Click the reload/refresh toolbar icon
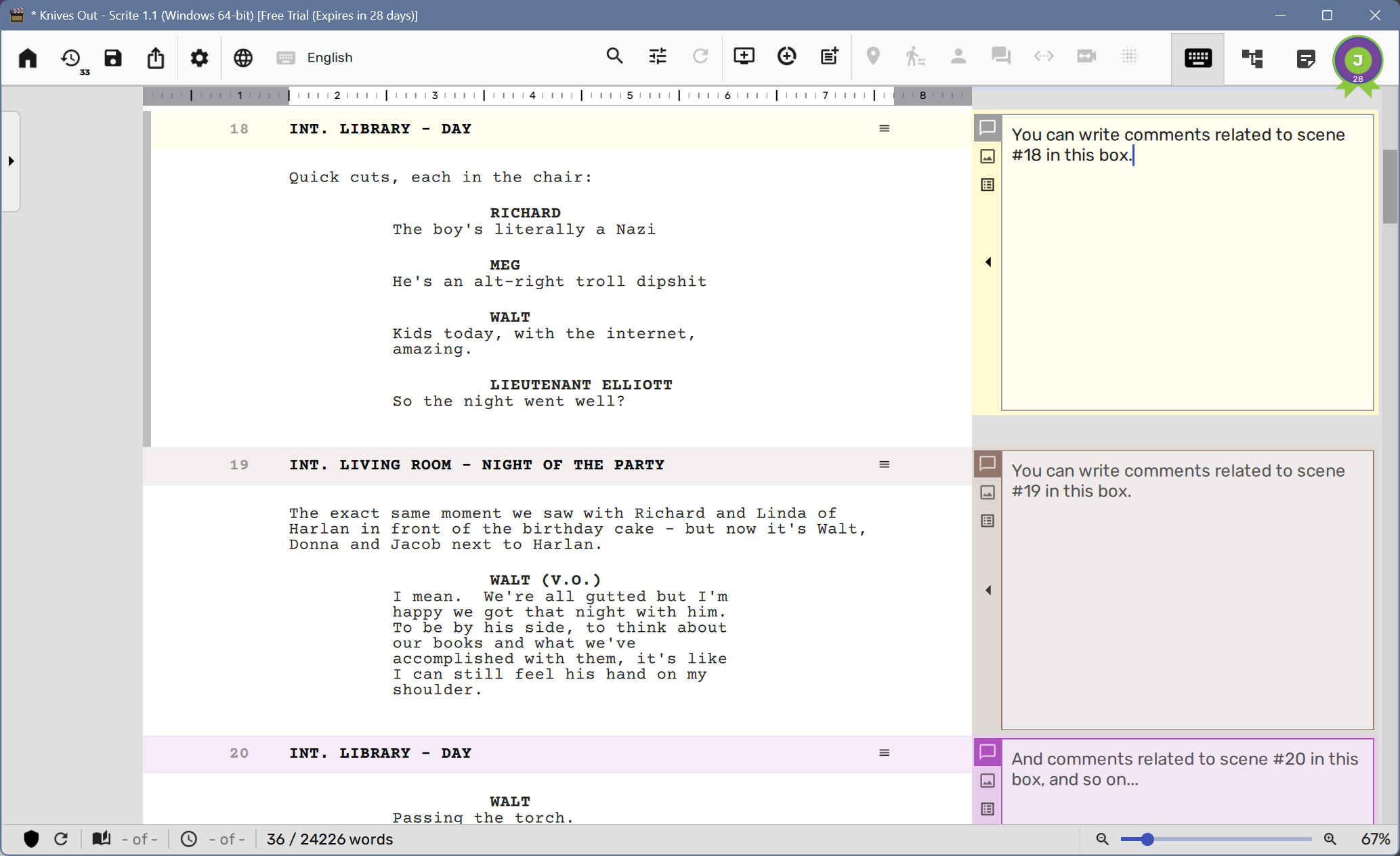The image size is (1400, 856). [700, 56]
